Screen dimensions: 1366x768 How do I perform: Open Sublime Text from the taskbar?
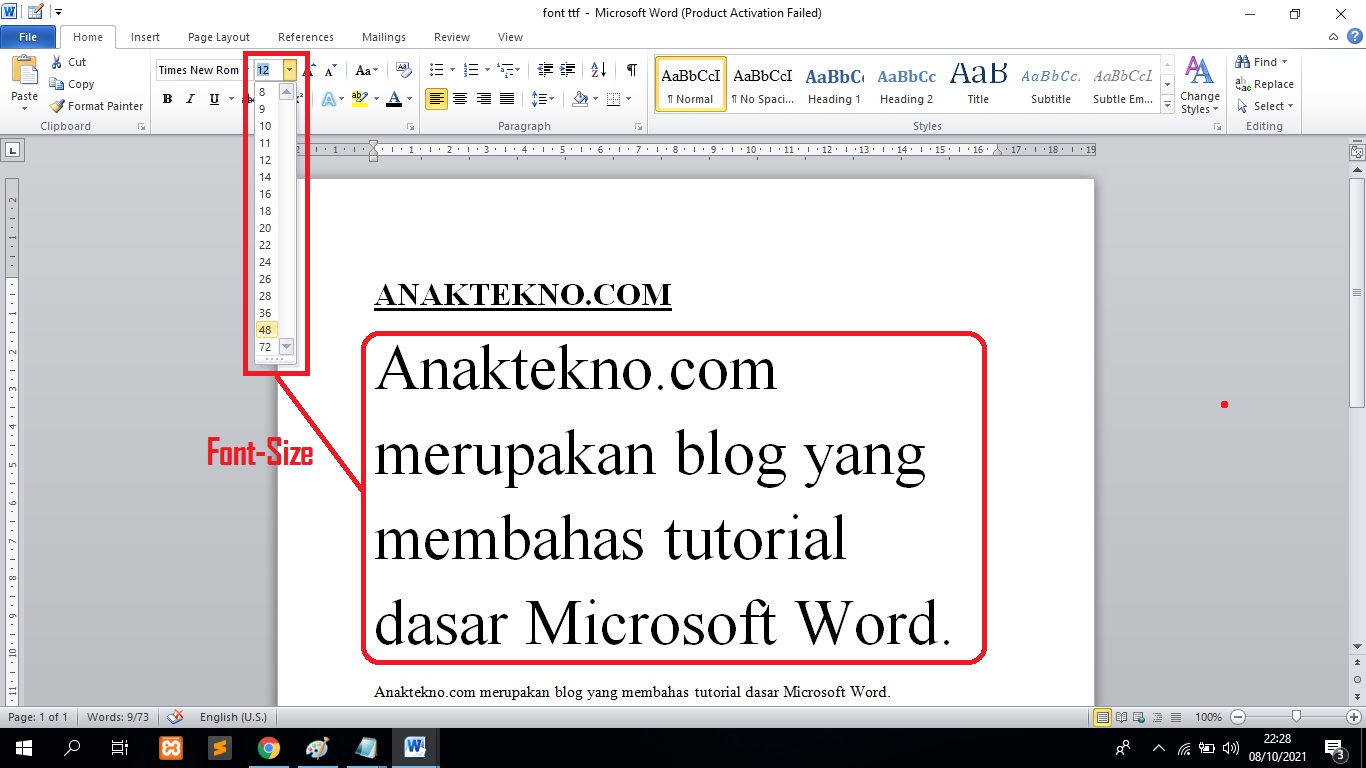[x=219, y=748]
